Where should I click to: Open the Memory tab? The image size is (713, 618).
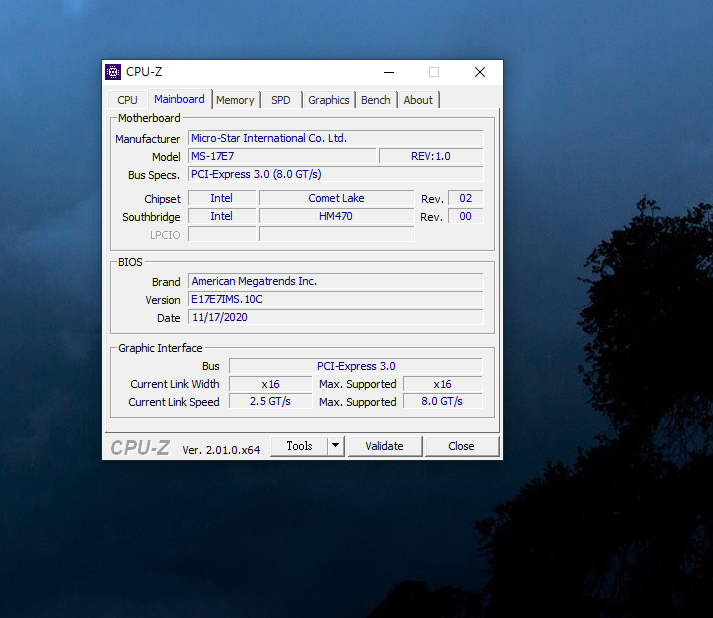pos(235,100)
